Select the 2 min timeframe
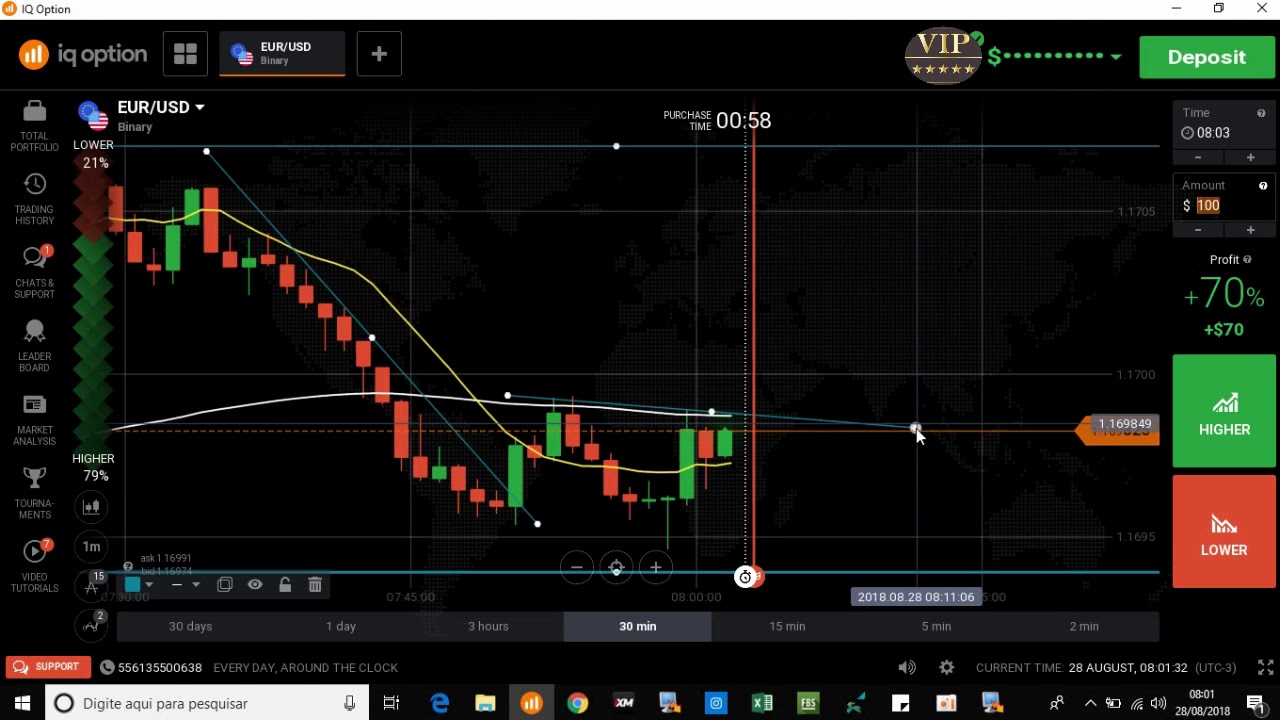 pos(1084,626)
